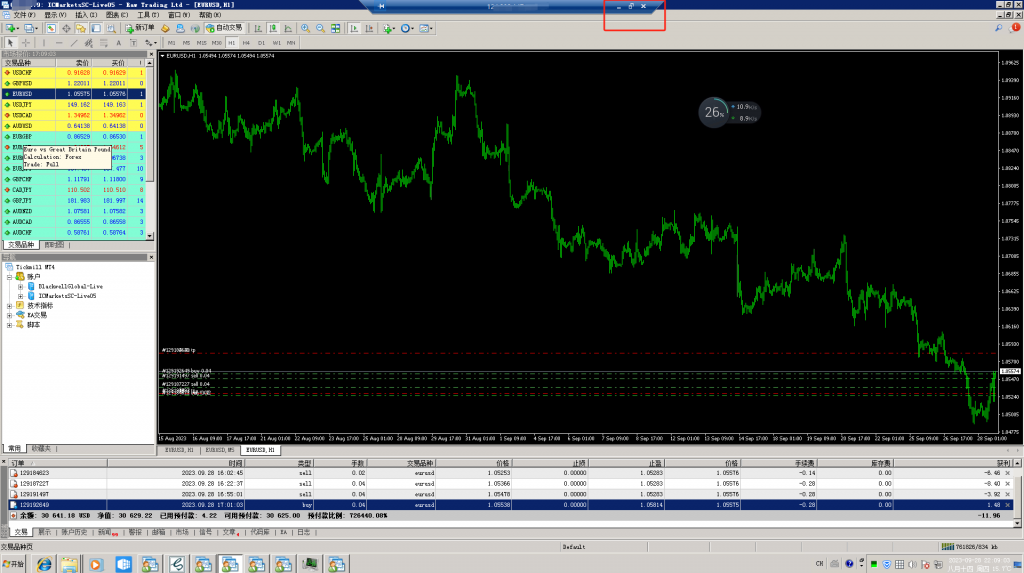The image size is (1024, 573).
Task: Switch chart to candlestick icon
Action: pyautogui.click(x=273, y=28)
